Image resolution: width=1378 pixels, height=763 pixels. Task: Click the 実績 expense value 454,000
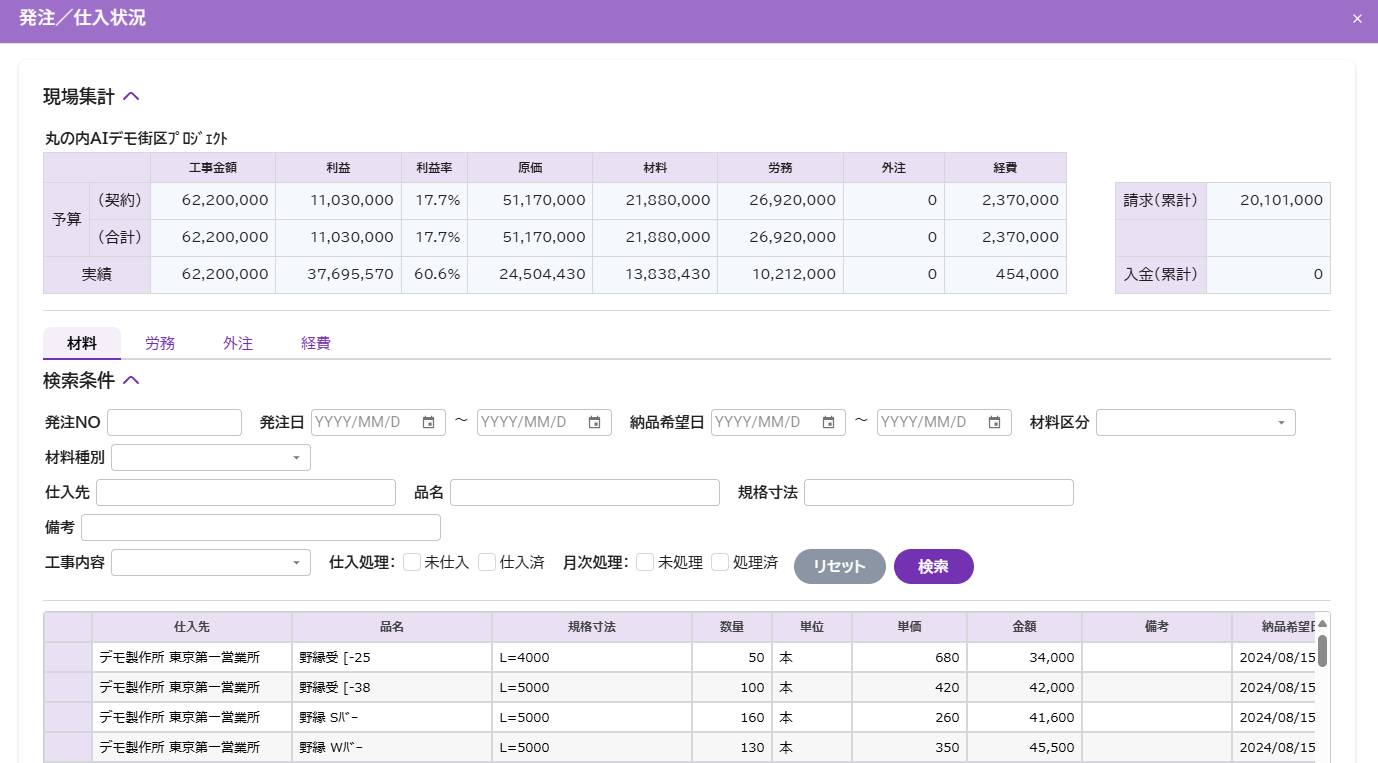pos(1005,275)
